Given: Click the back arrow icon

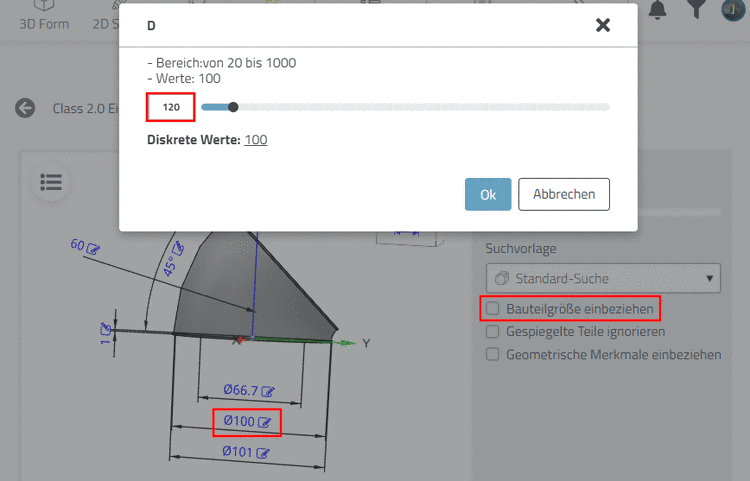Looking at the screenshot, I should (25, 108).
